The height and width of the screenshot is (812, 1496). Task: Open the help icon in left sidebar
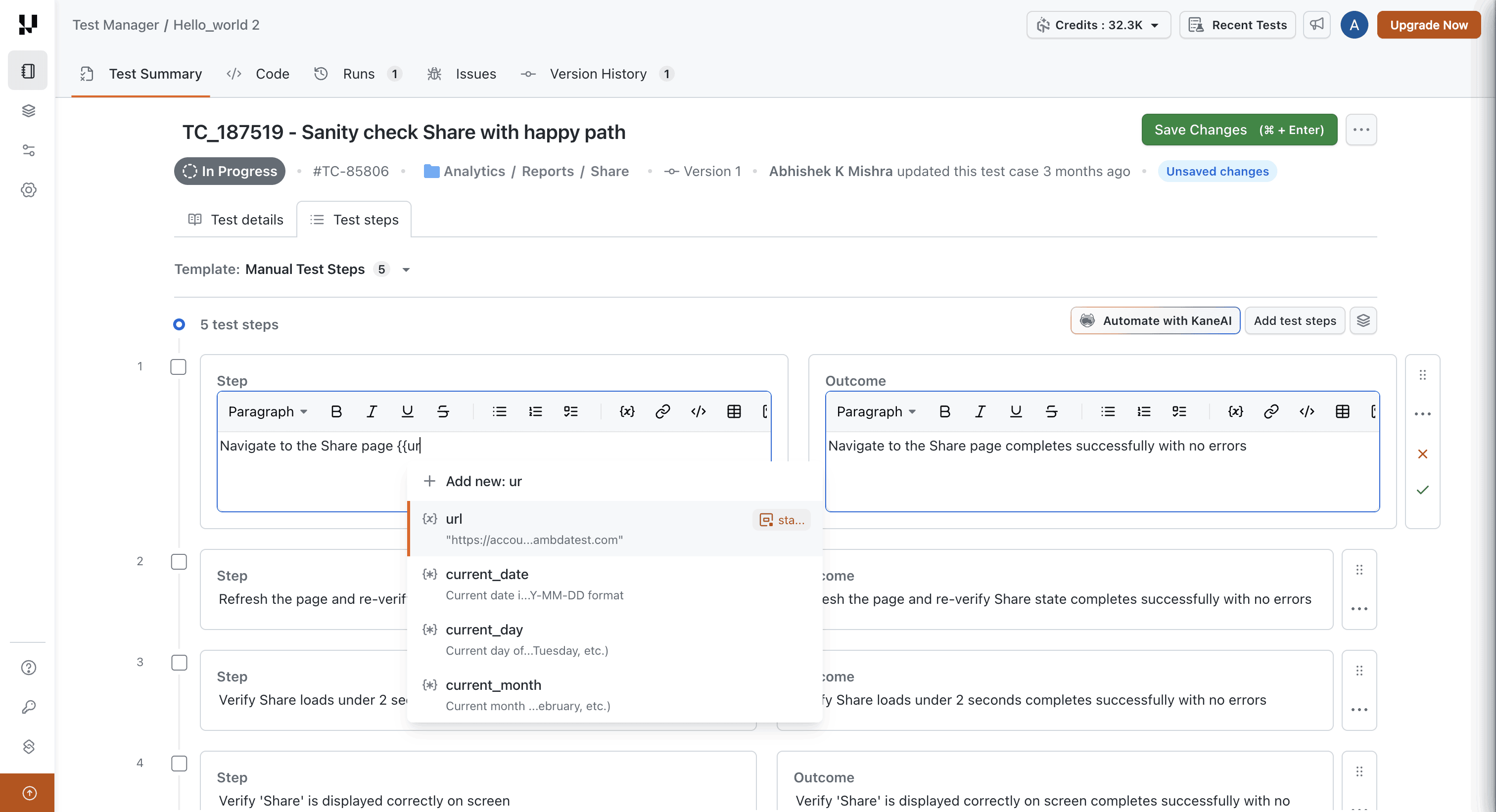click(29, 668)
